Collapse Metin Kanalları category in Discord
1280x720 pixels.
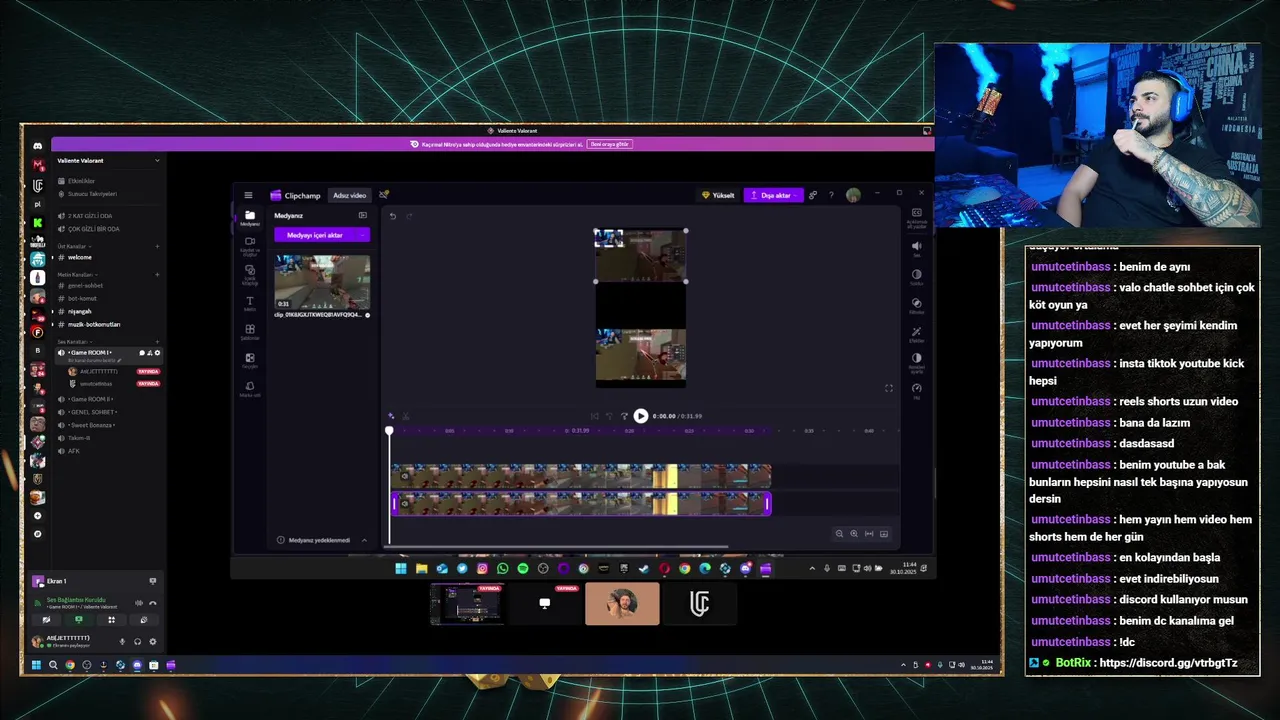click(x=76, y=274)
